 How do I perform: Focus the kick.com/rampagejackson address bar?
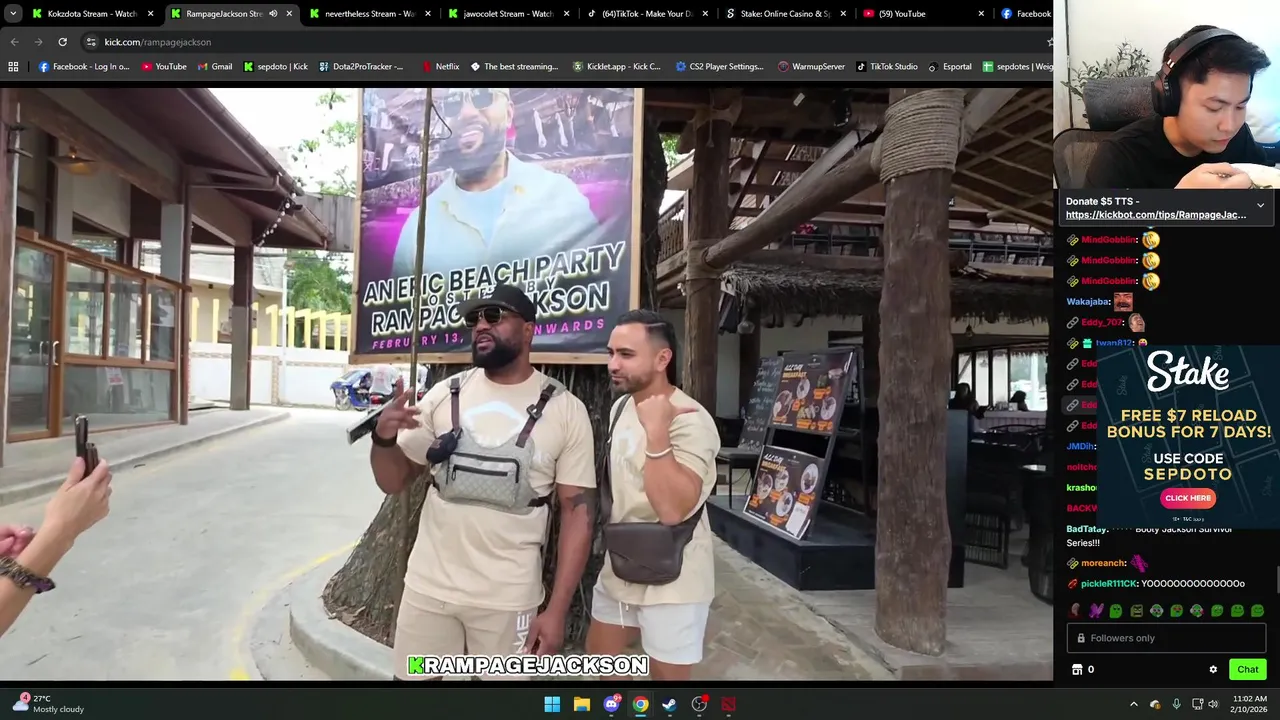tap(560, 42)
